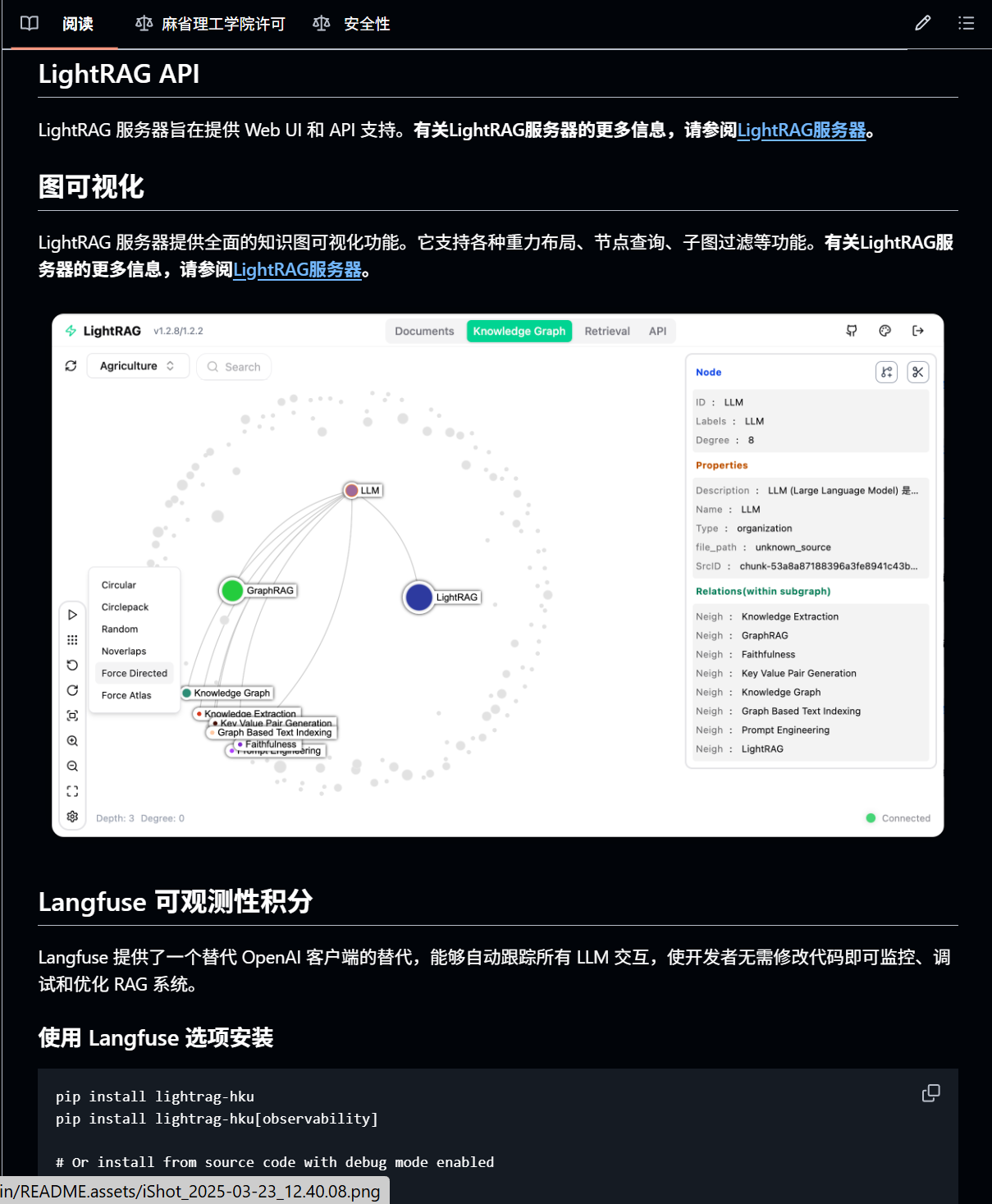Click the scale icon beside 安全性

pos(322,24)
